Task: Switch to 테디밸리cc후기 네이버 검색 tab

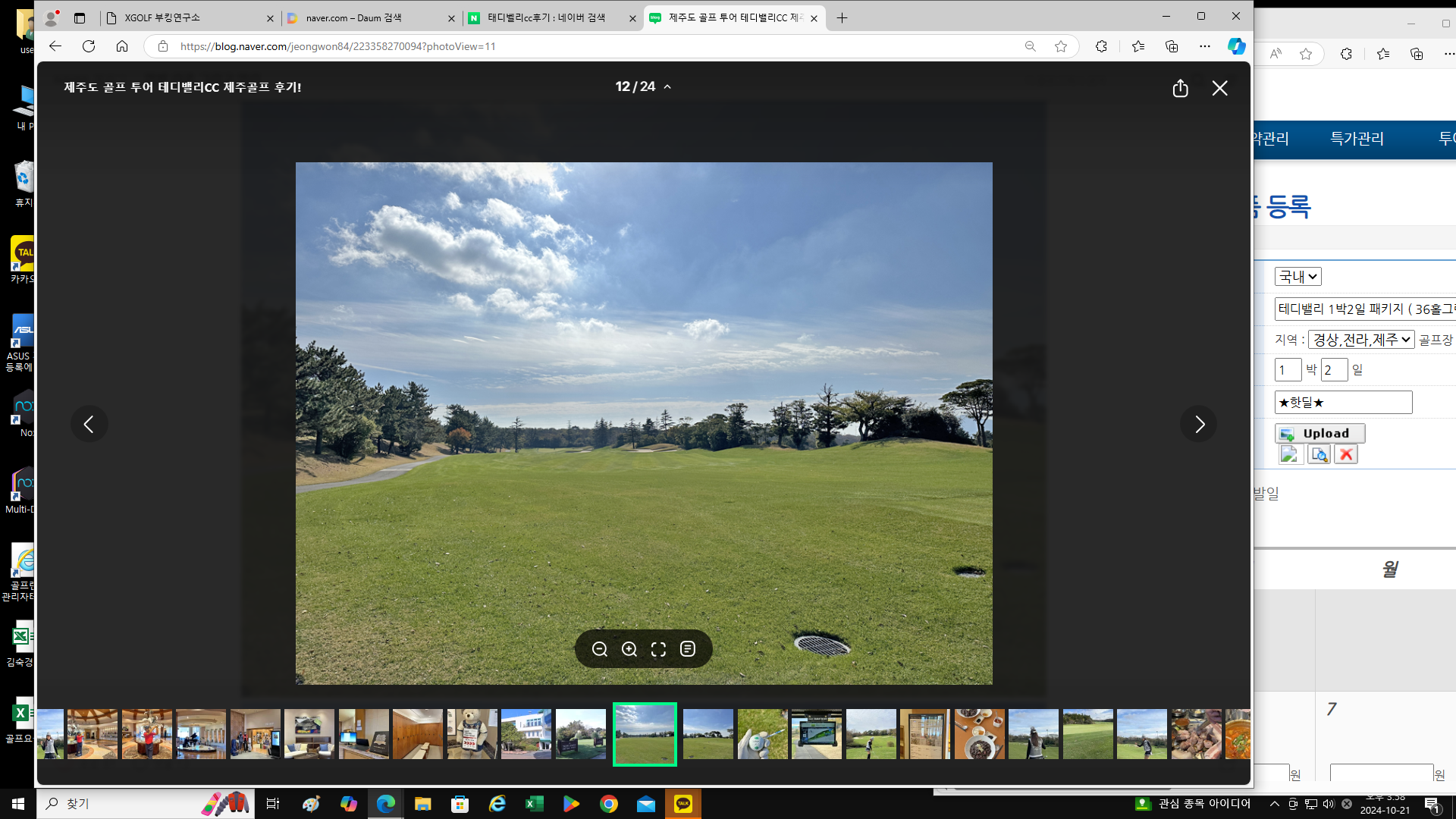Action: (x=552, y=18)
